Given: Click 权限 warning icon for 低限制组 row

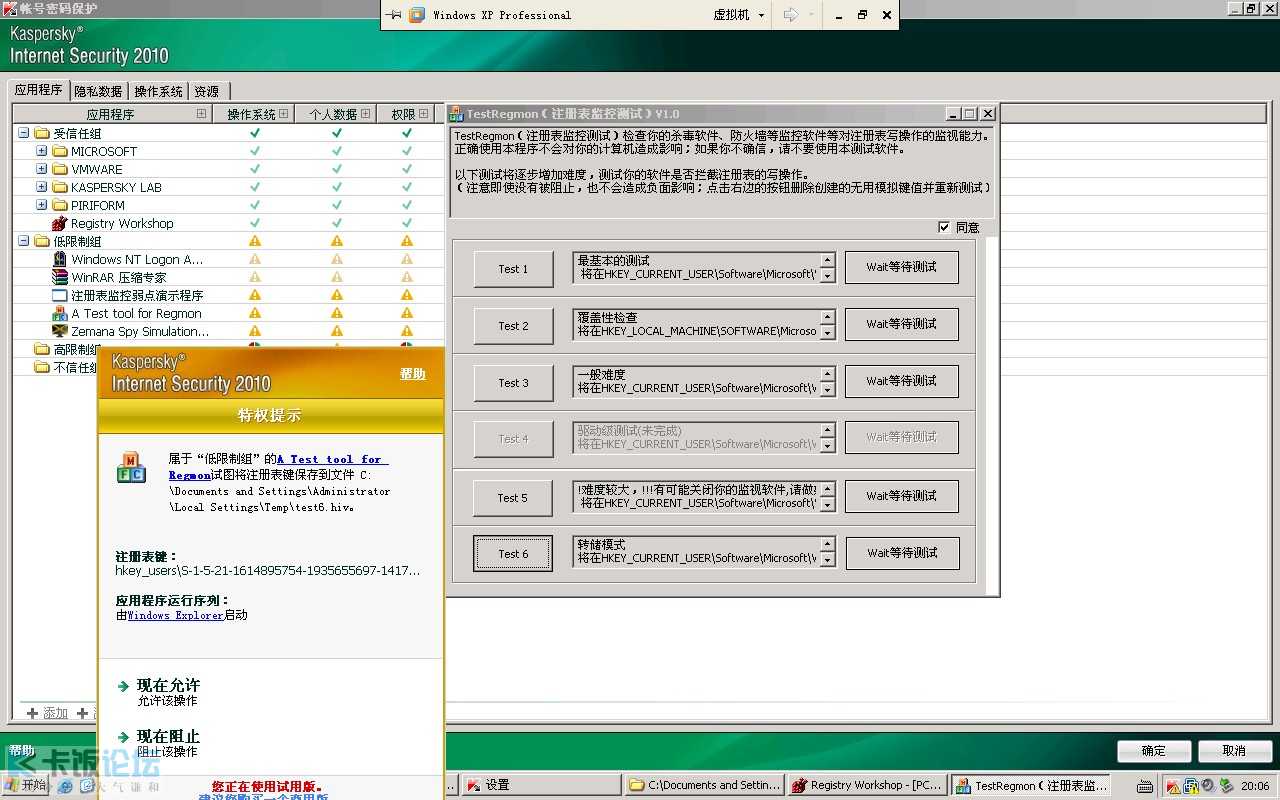Looking at the screenshot, I should pyautogui.click(x=407, y=241).
